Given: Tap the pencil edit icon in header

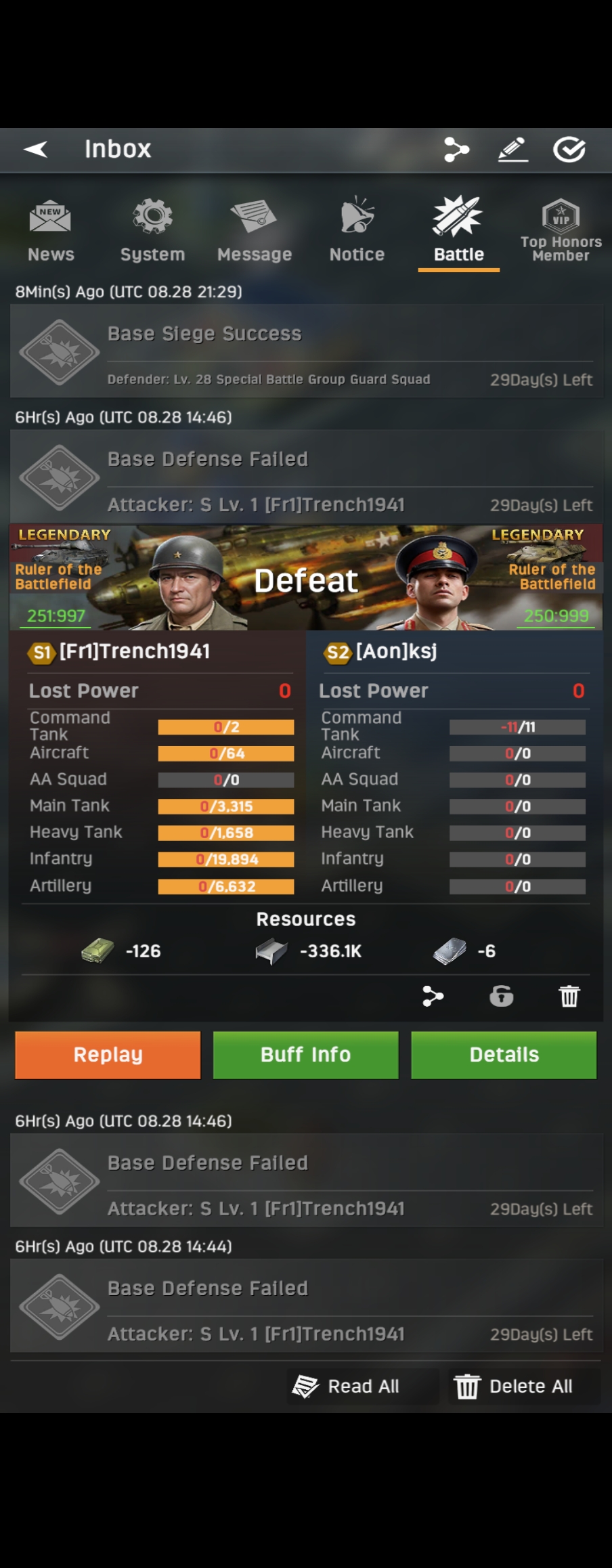Looking at the screenshot, I should click(x=513, y=149).
